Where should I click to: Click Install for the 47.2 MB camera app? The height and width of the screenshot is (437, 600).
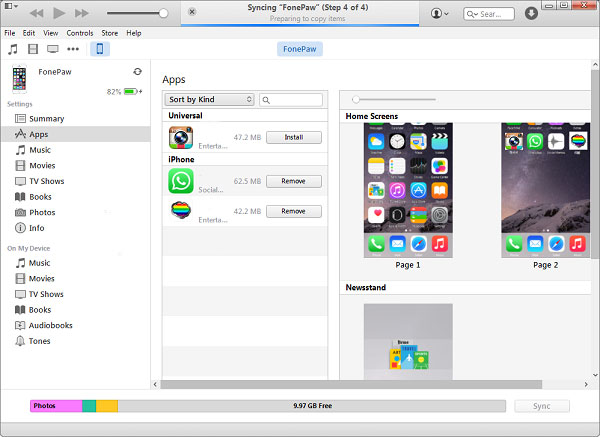pyautogui.click(x=293, y=137)
